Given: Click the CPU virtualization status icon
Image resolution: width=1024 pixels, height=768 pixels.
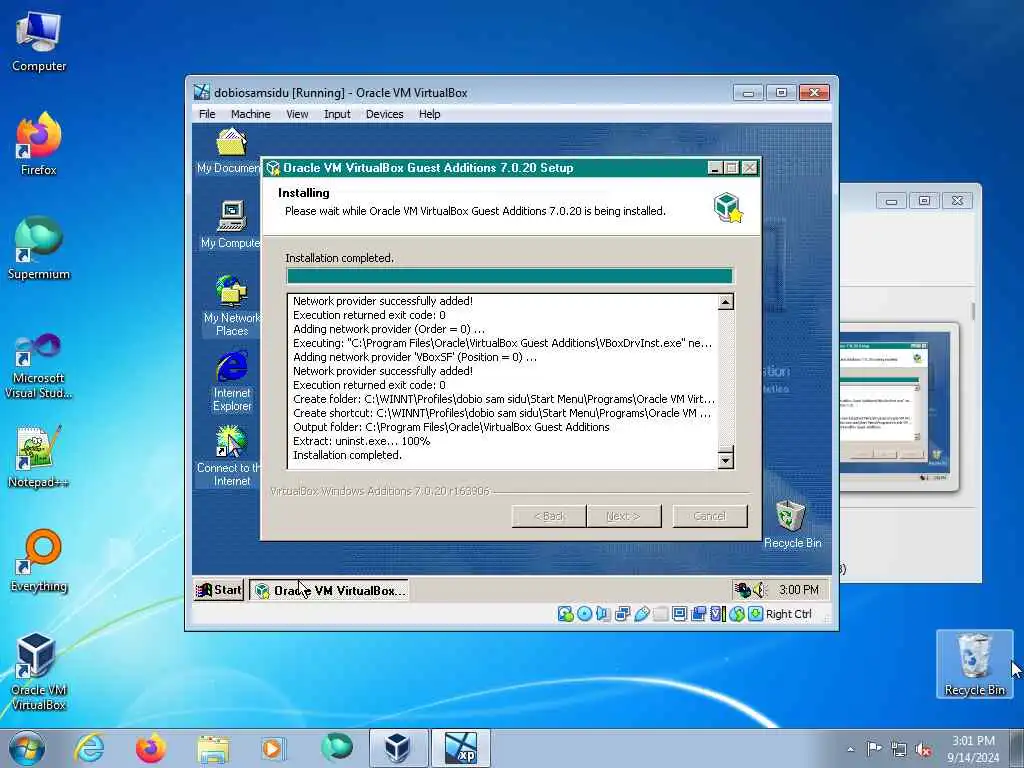Looking at the screenshot, I should [718, 614].
